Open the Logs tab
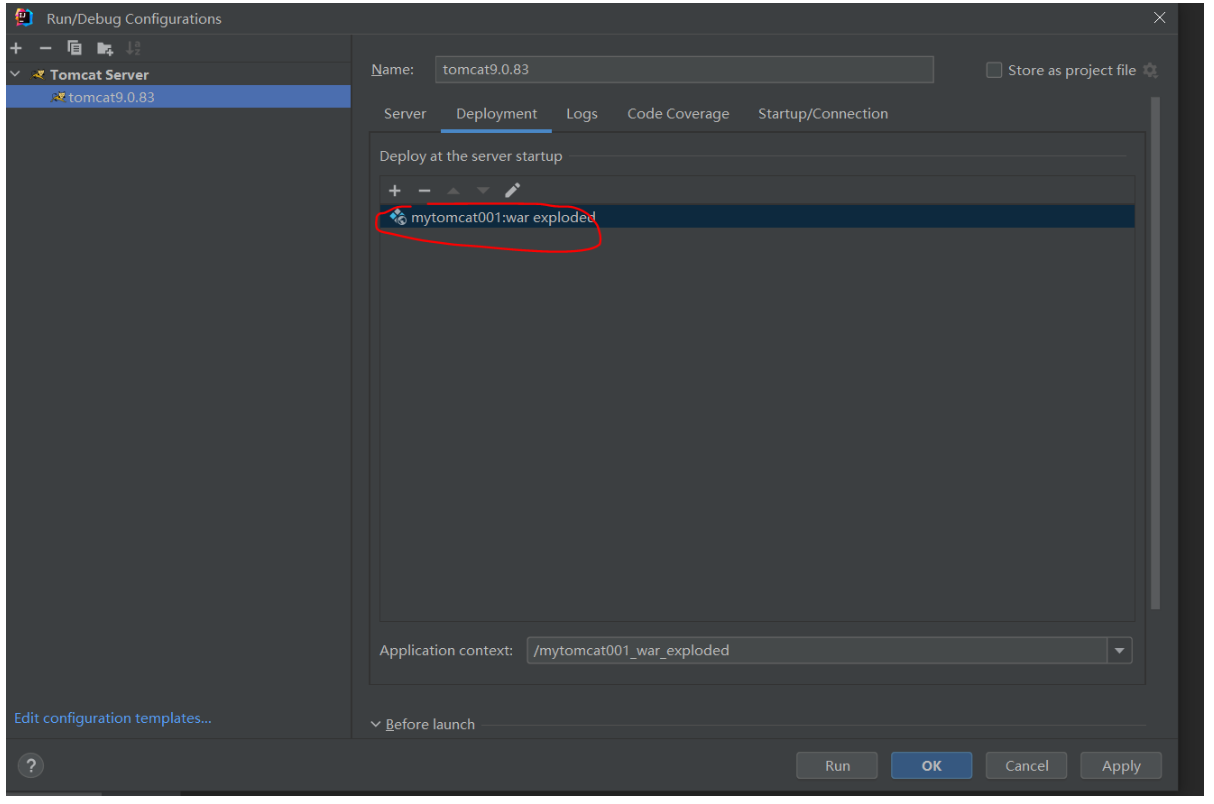 point(582,114)
